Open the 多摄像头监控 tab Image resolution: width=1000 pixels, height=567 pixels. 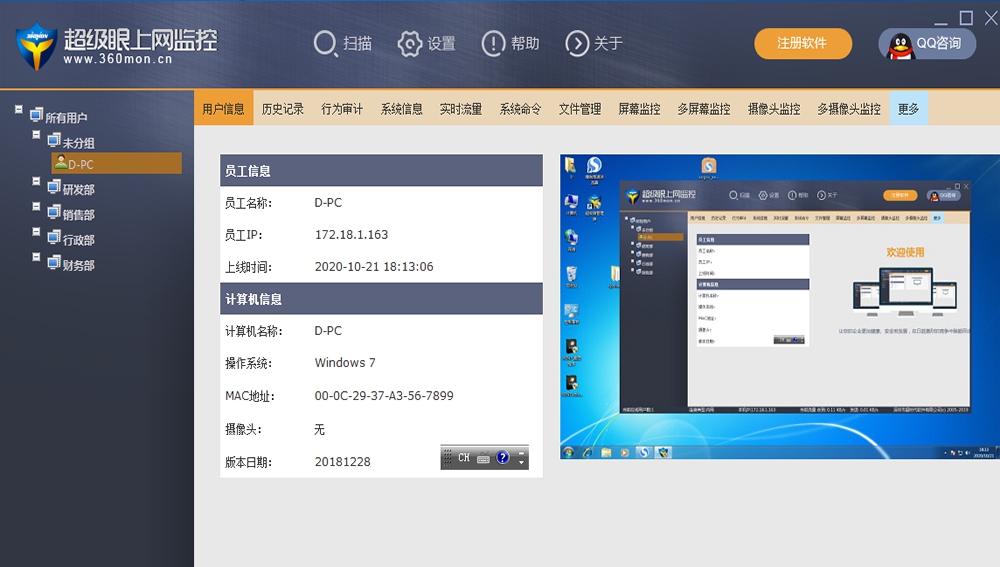(849, 108)
